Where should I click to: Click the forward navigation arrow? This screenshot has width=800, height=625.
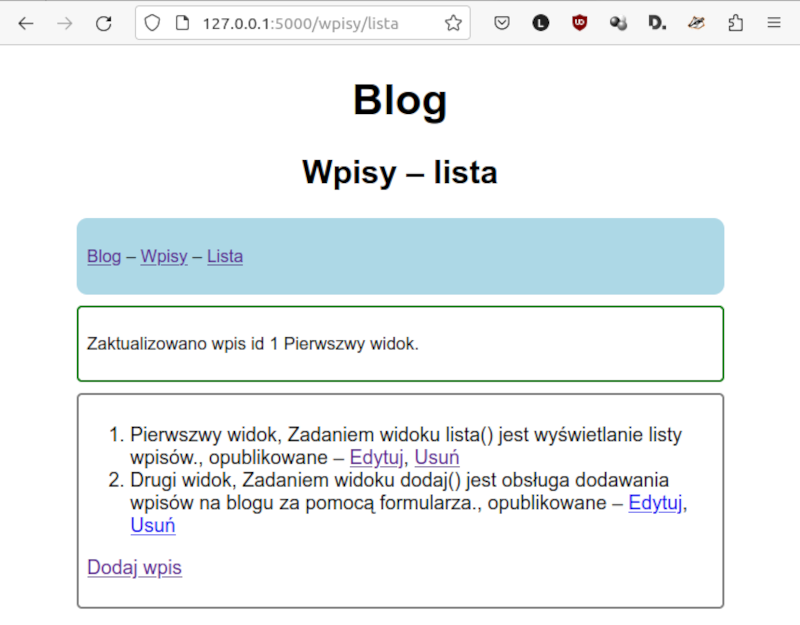(63, 22)
